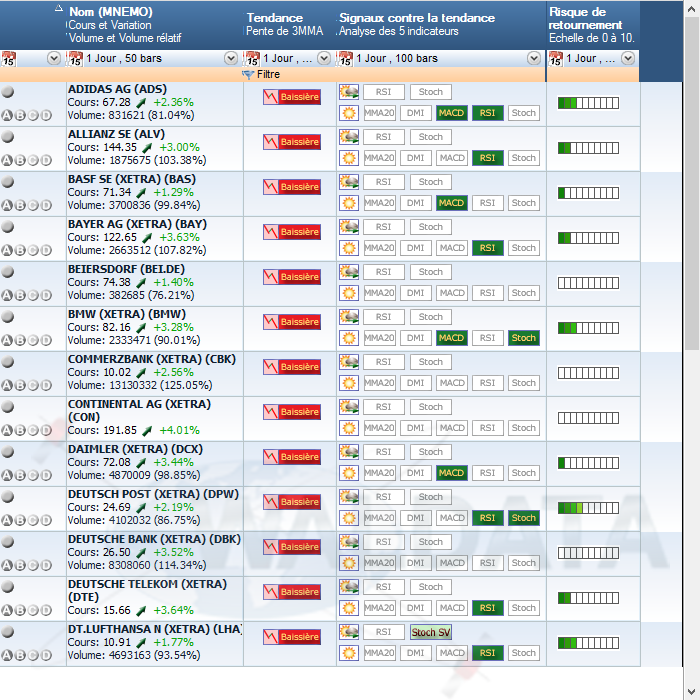
Task: Click the B circle icon in ALLIANZ SE row
Action: (x=20, y=160)
